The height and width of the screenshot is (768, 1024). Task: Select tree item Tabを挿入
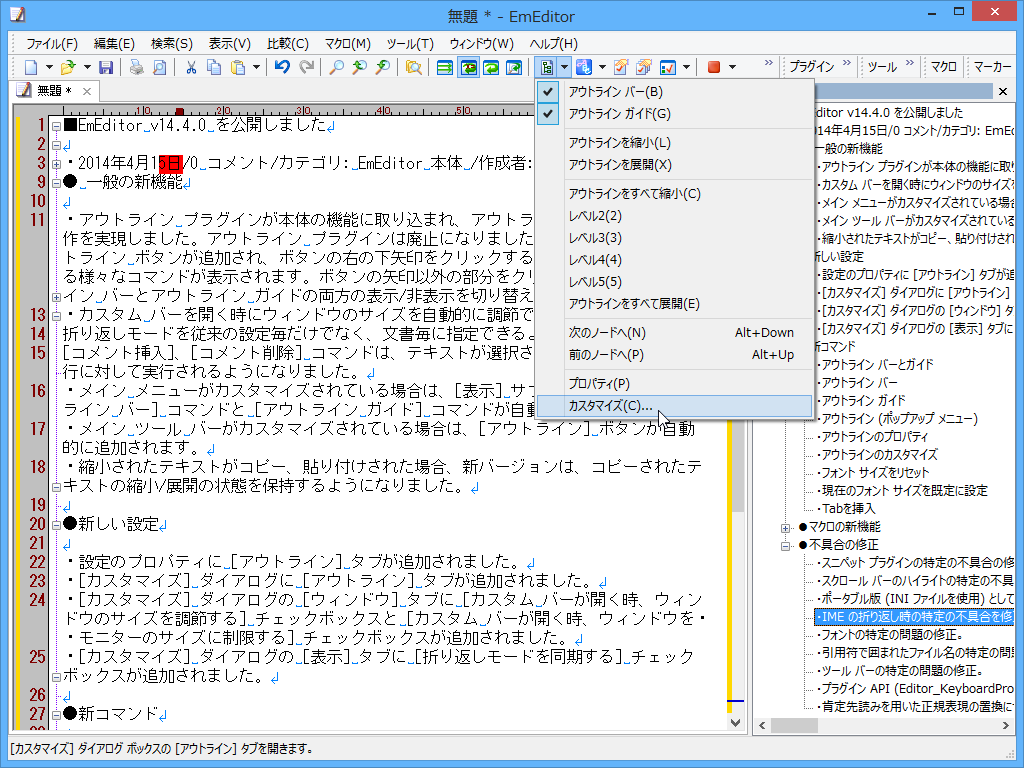coord(848,509)
